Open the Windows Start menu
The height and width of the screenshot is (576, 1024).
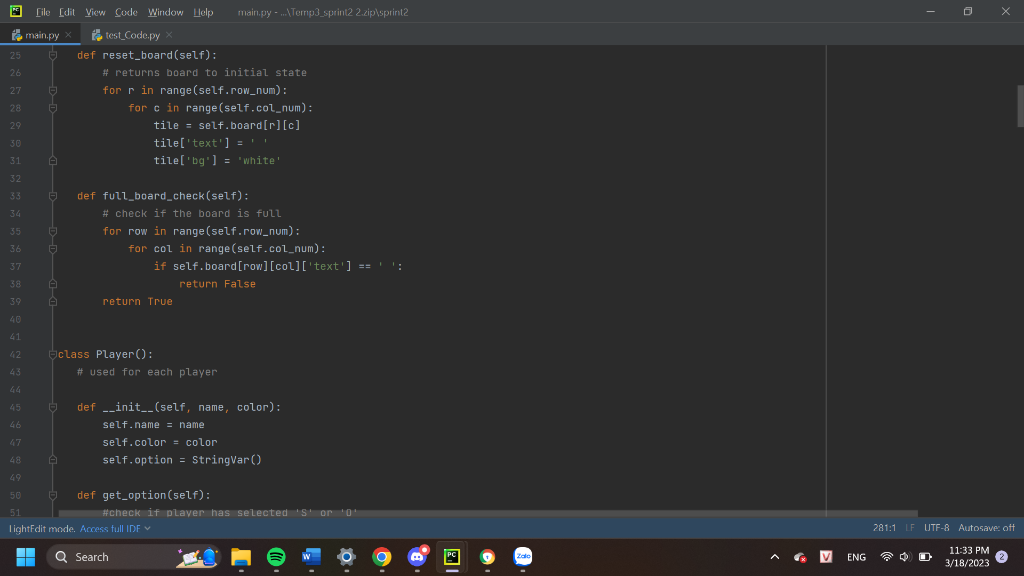(25, 557)
